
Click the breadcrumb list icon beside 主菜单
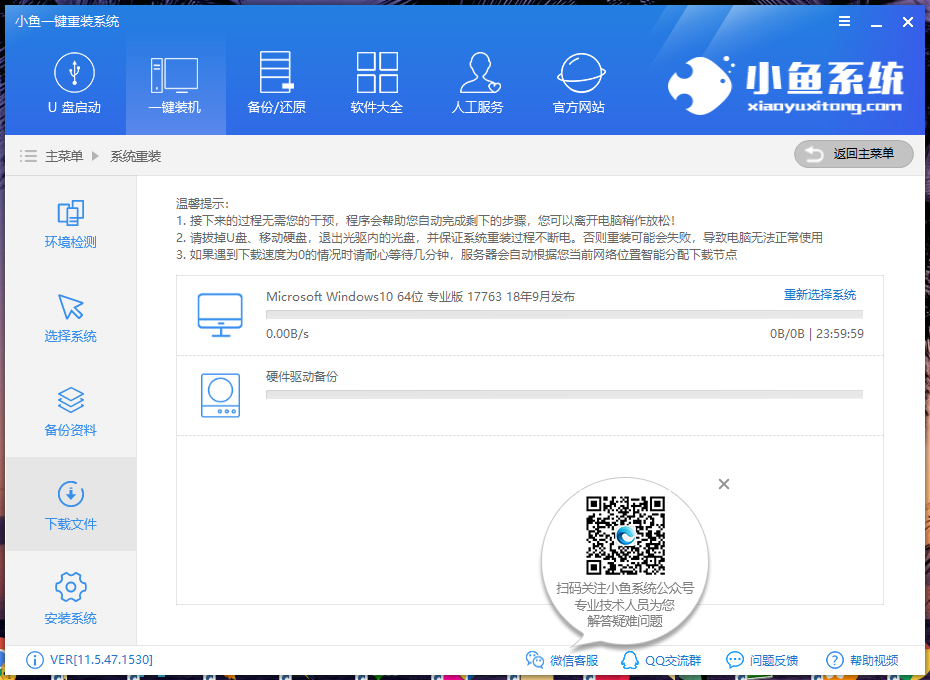click(28, 156)
